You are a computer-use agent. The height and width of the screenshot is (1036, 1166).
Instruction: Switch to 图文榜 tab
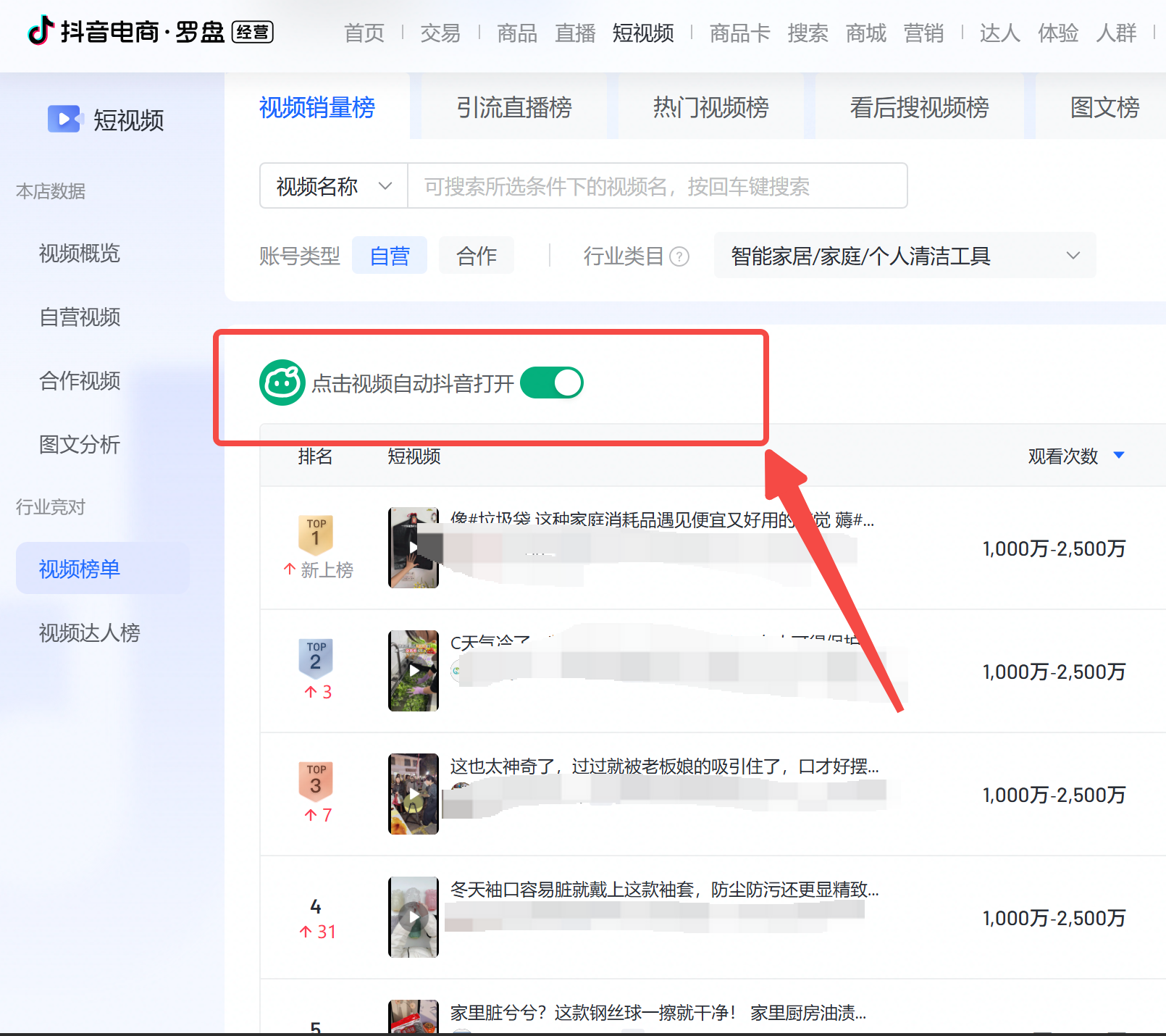1105,107
